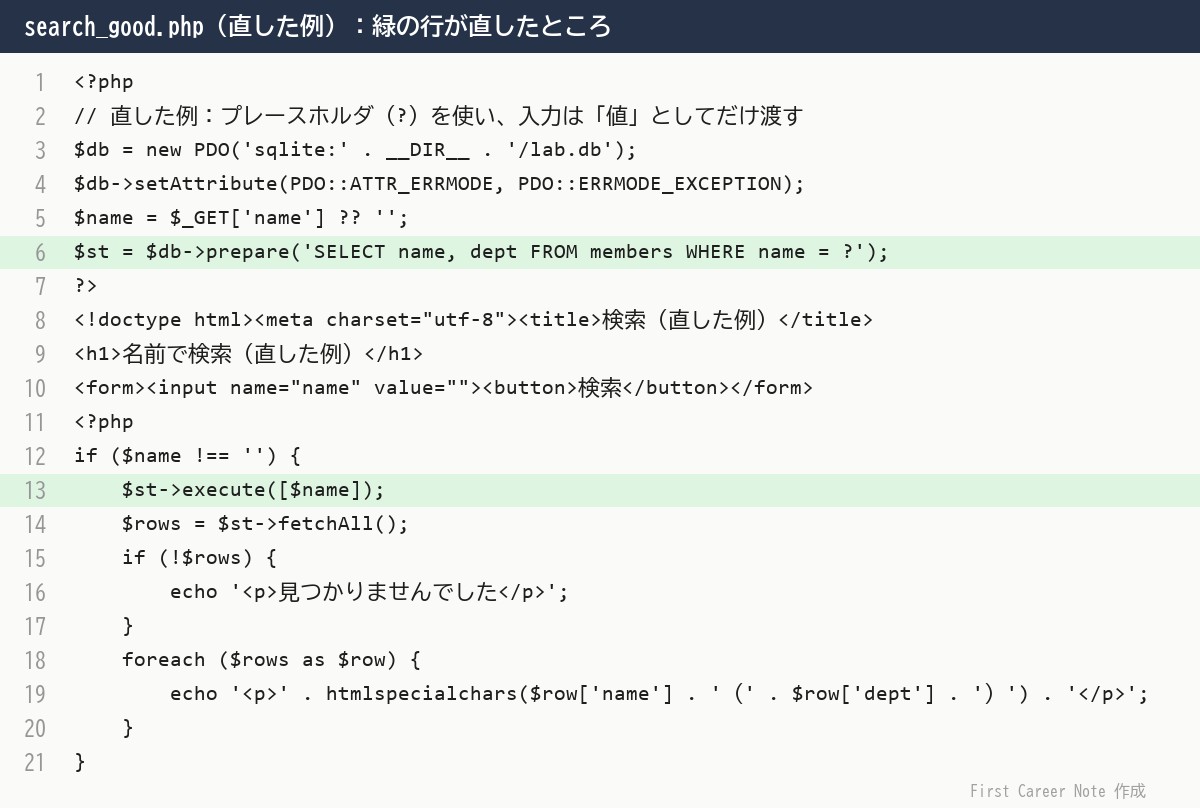Click line number 10 in the gutter
The image size is (1200, 808).
(x=35, y=388)
